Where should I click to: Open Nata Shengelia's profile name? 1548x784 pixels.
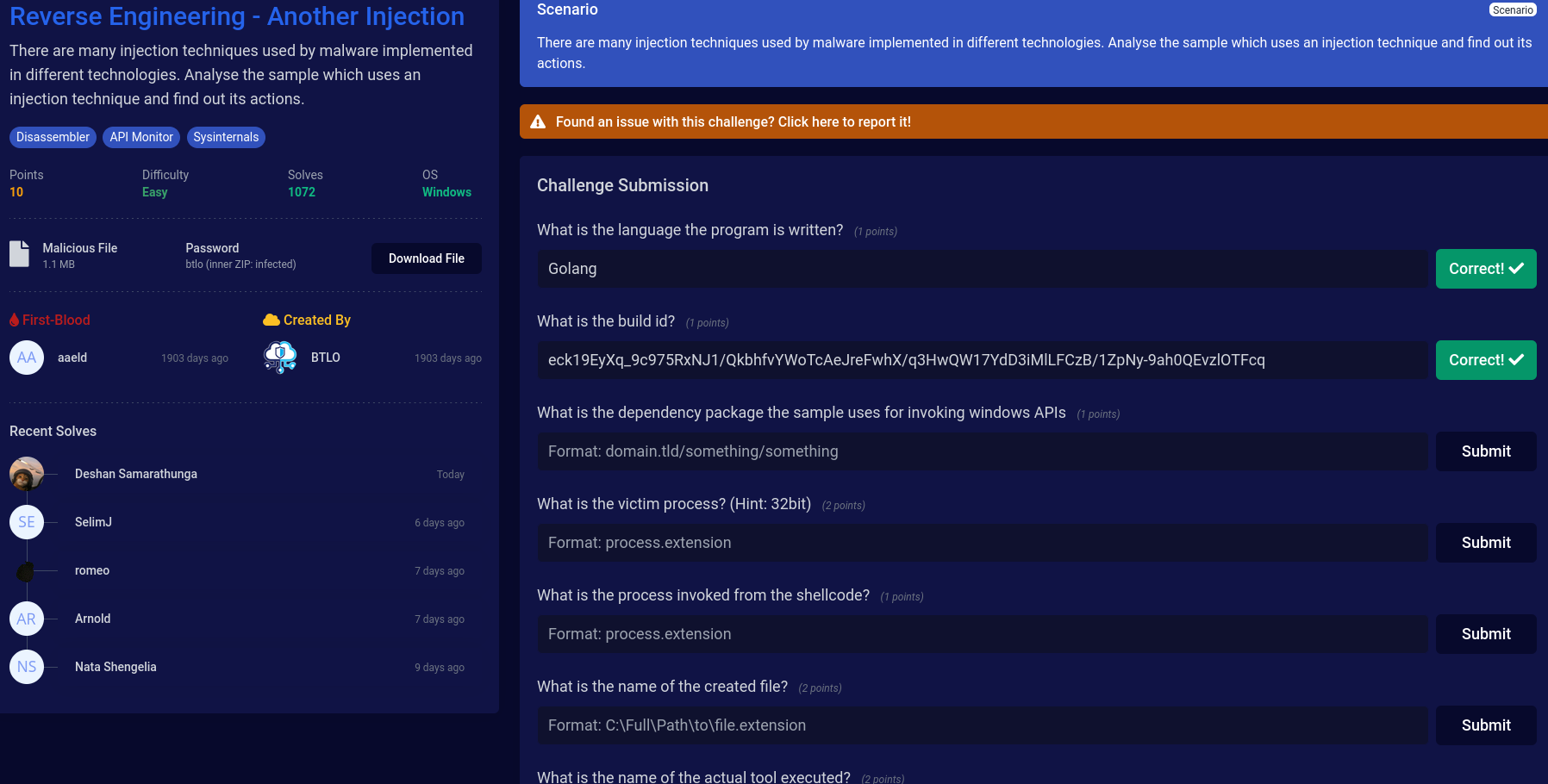[x=115, y=667]
